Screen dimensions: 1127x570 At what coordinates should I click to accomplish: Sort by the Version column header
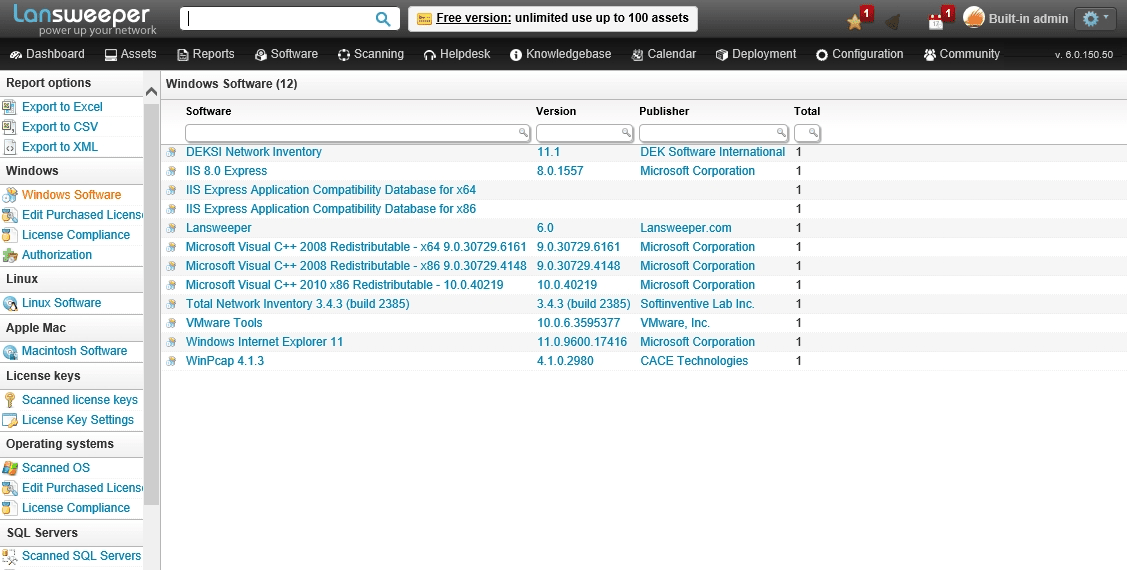[x=556, y=111]
